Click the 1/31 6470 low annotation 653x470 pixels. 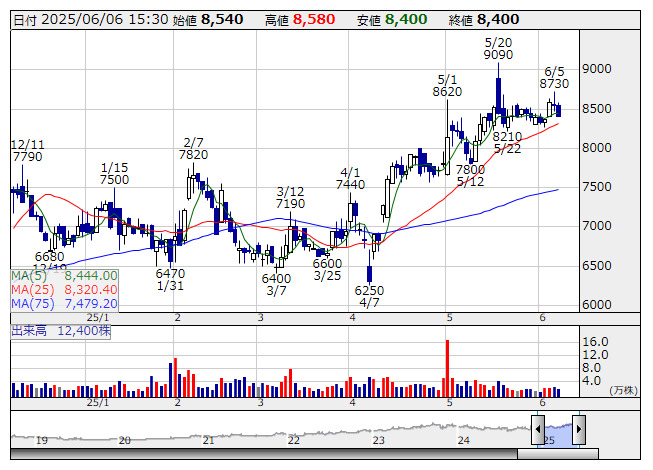click(x=170, y=280)
